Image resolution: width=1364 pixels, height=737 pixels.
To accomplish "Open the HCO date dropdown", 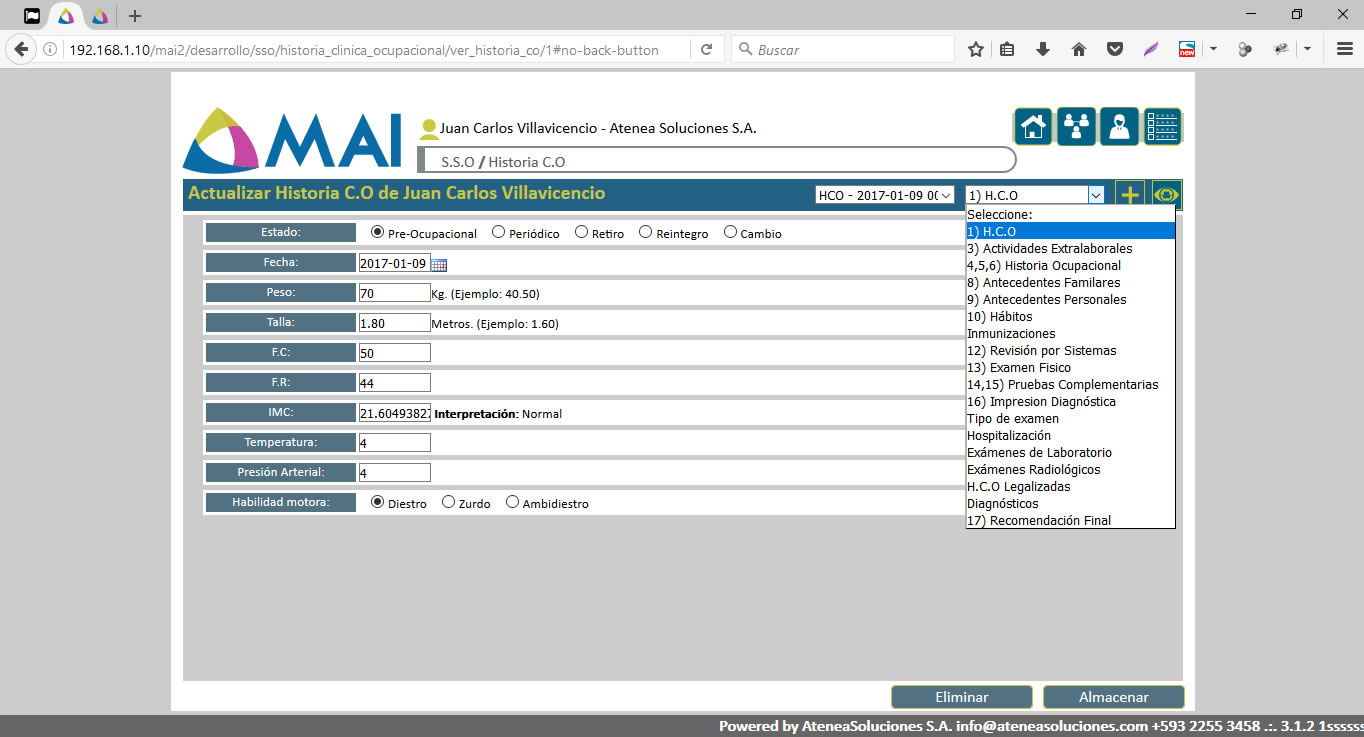I will click(x=885, y=195).
